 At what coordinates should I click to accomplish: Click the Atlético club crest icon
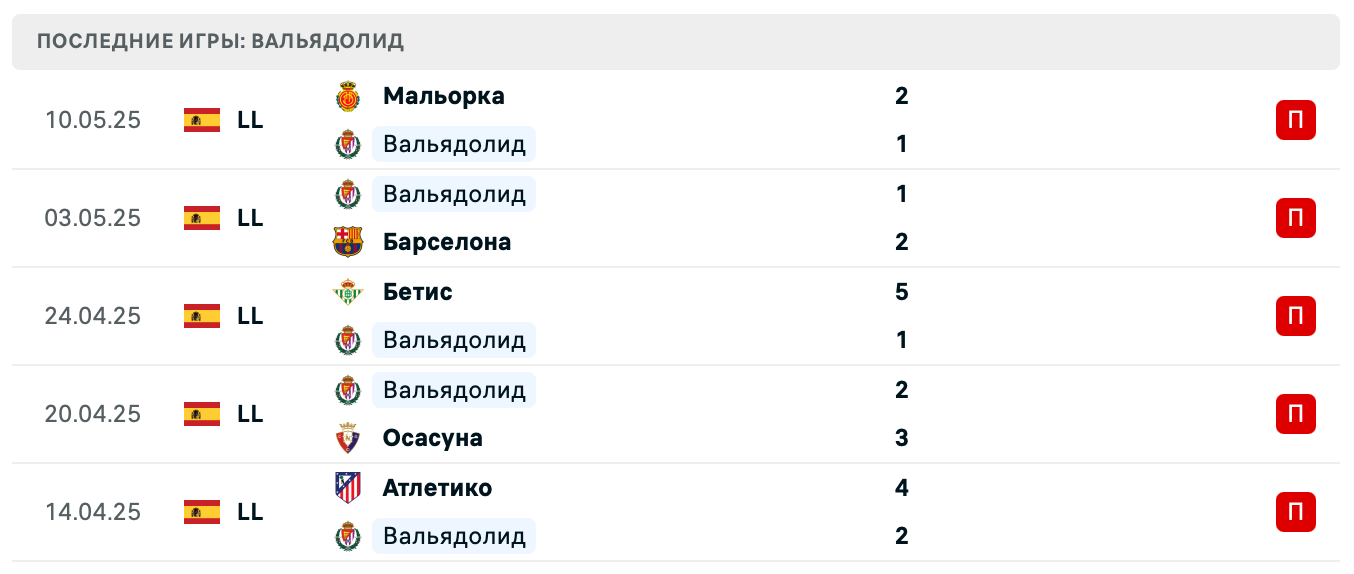coord(347,488)
